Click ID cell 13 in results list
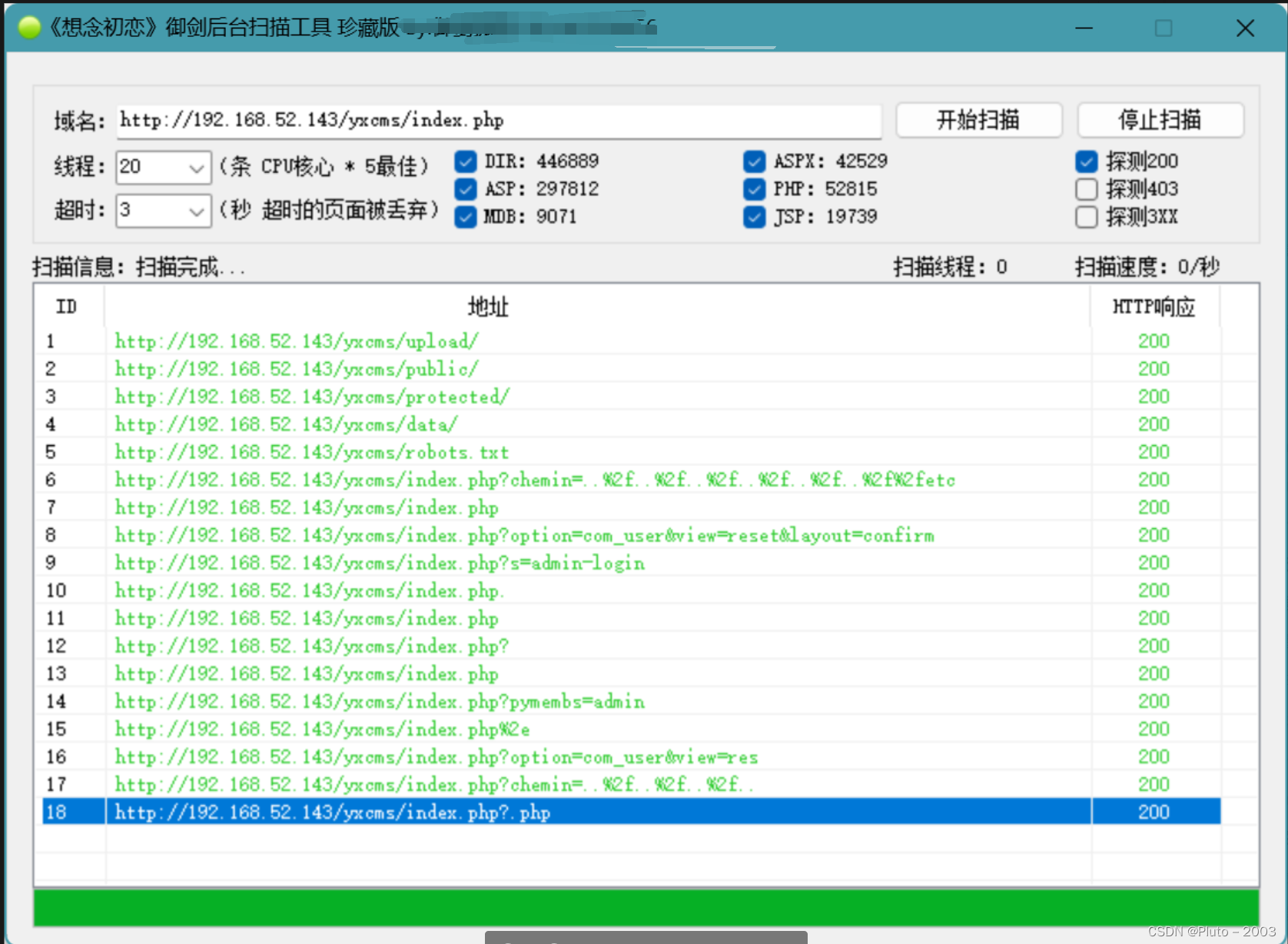Viewport: 1288px width, 944px height. (x=56, y=673)
